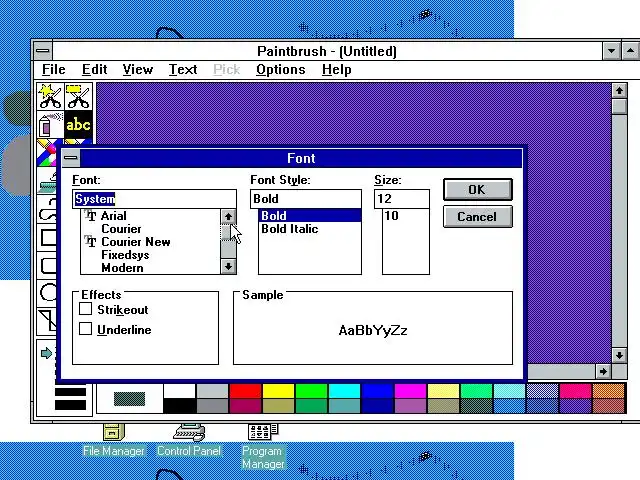Check the Strikeout effect box

click(x=85, y=309)
